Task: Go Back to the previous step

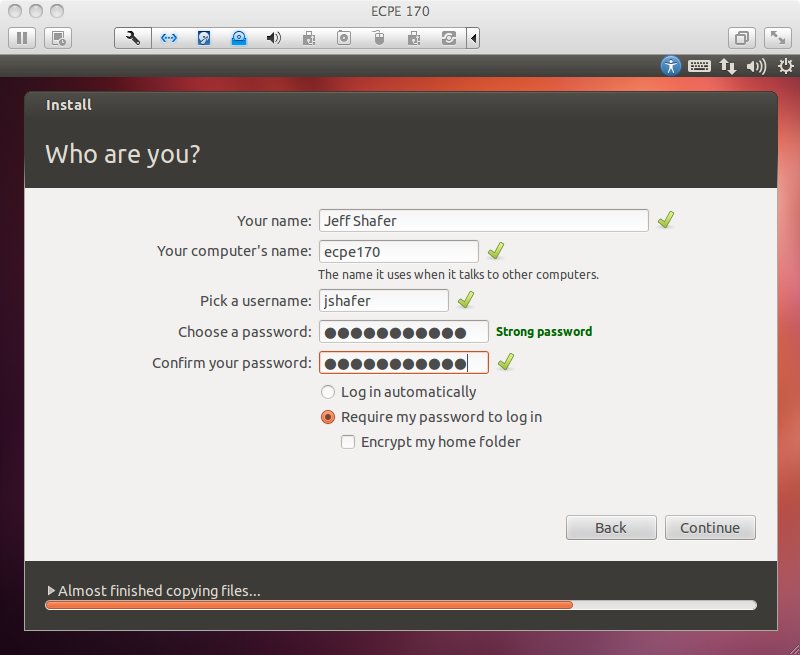Action: [x=611, y=527]
